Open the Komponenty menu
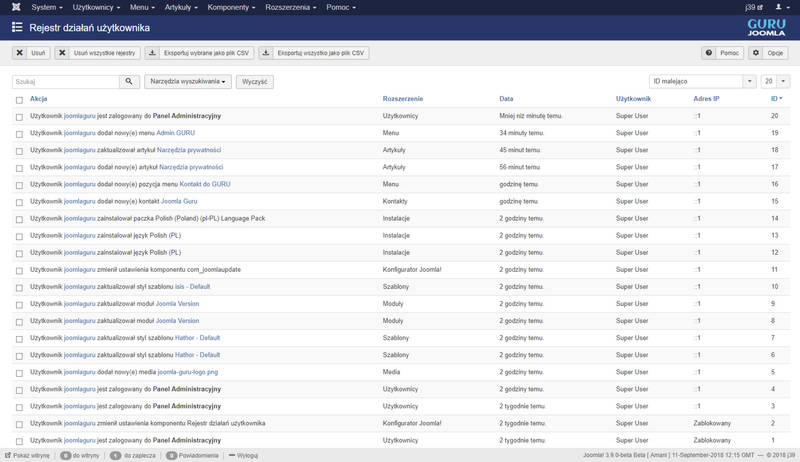The height and width of the screenshot is (462, 800). 231,7
